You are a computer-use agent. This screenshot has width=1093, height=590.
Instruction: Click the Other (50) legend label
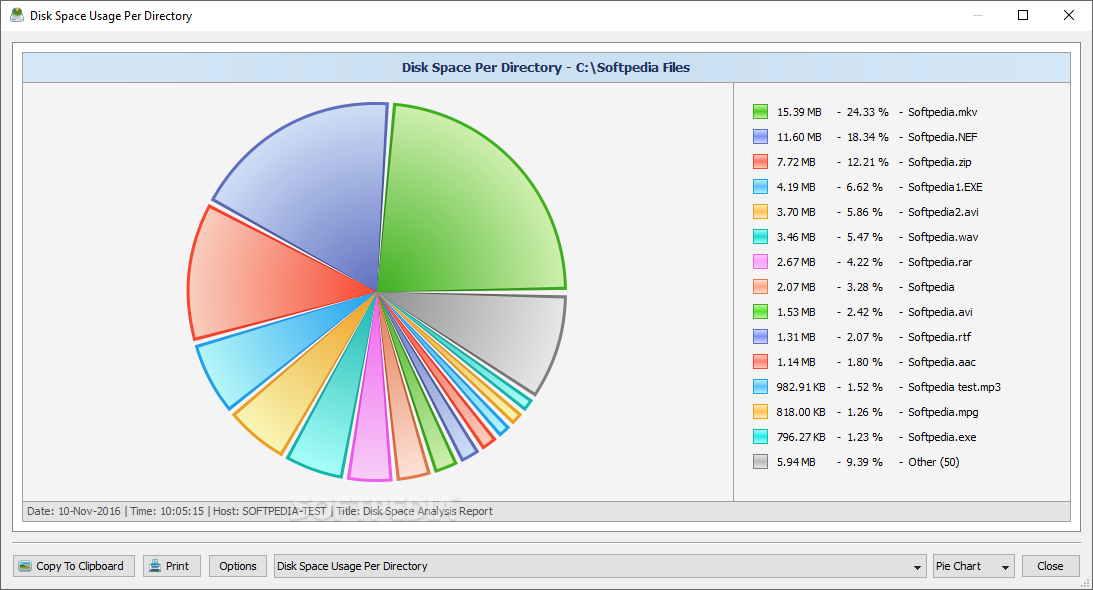point(933,462)
